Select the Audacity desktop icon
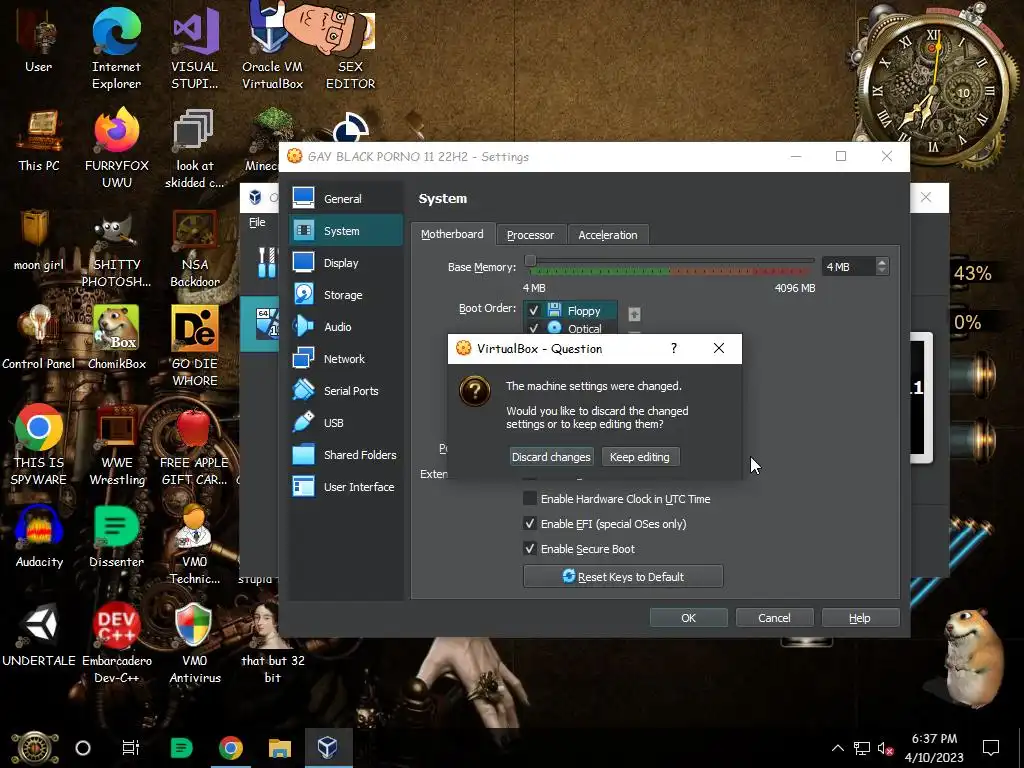Viewport: 1024px width, 768px height. 39,536
